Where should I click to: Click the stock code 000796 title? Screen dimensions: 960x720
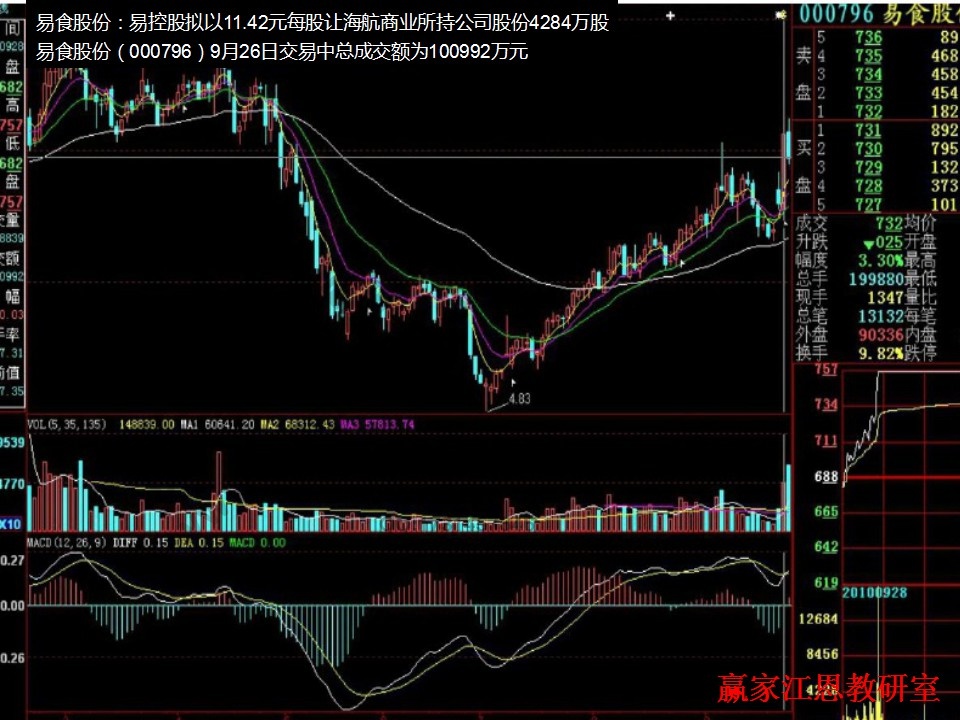[x=837, y=12]
